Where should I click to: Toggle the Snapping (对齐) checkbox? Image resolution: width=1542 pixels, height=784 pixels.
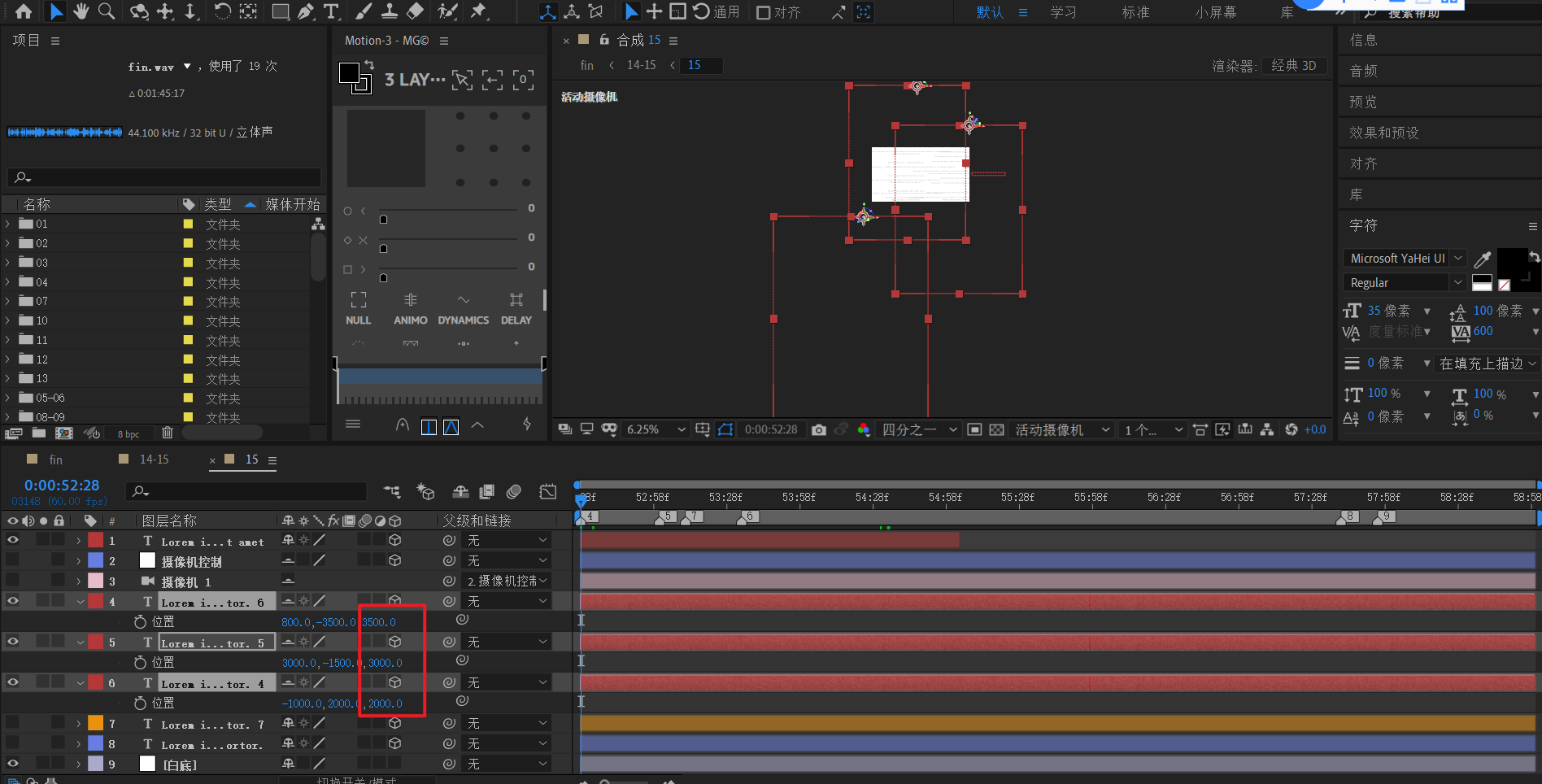(x=764, y=12)
